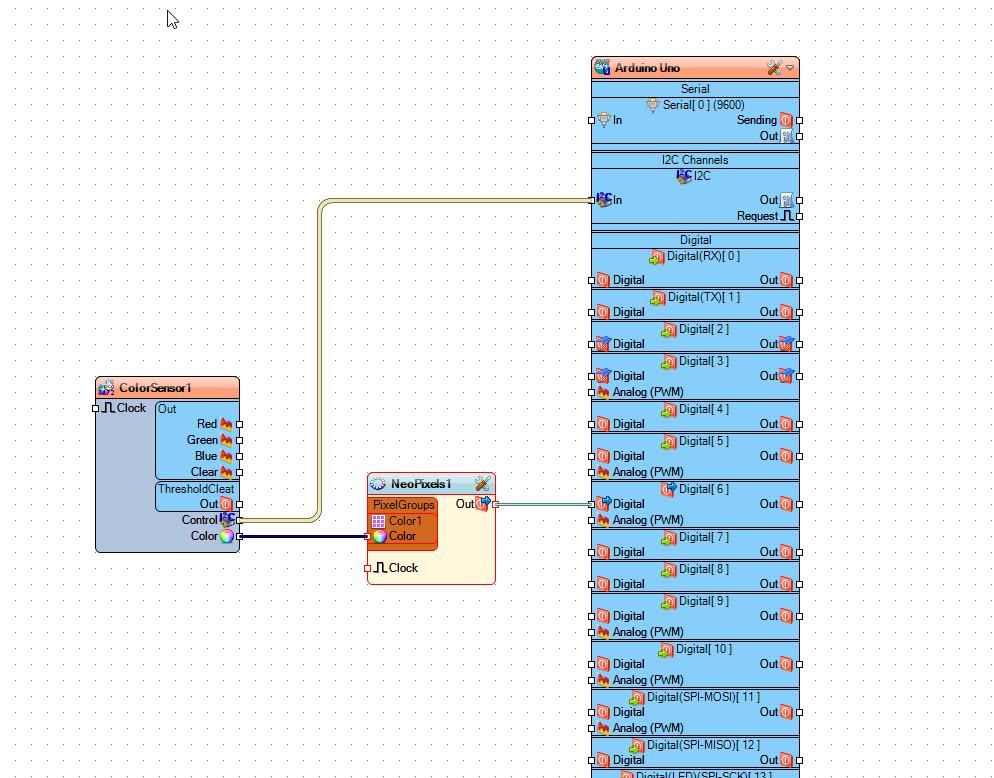Click the Digital(SPI-MOSI)[ 11 ] Out pin icon

click(x=786, y=712)
